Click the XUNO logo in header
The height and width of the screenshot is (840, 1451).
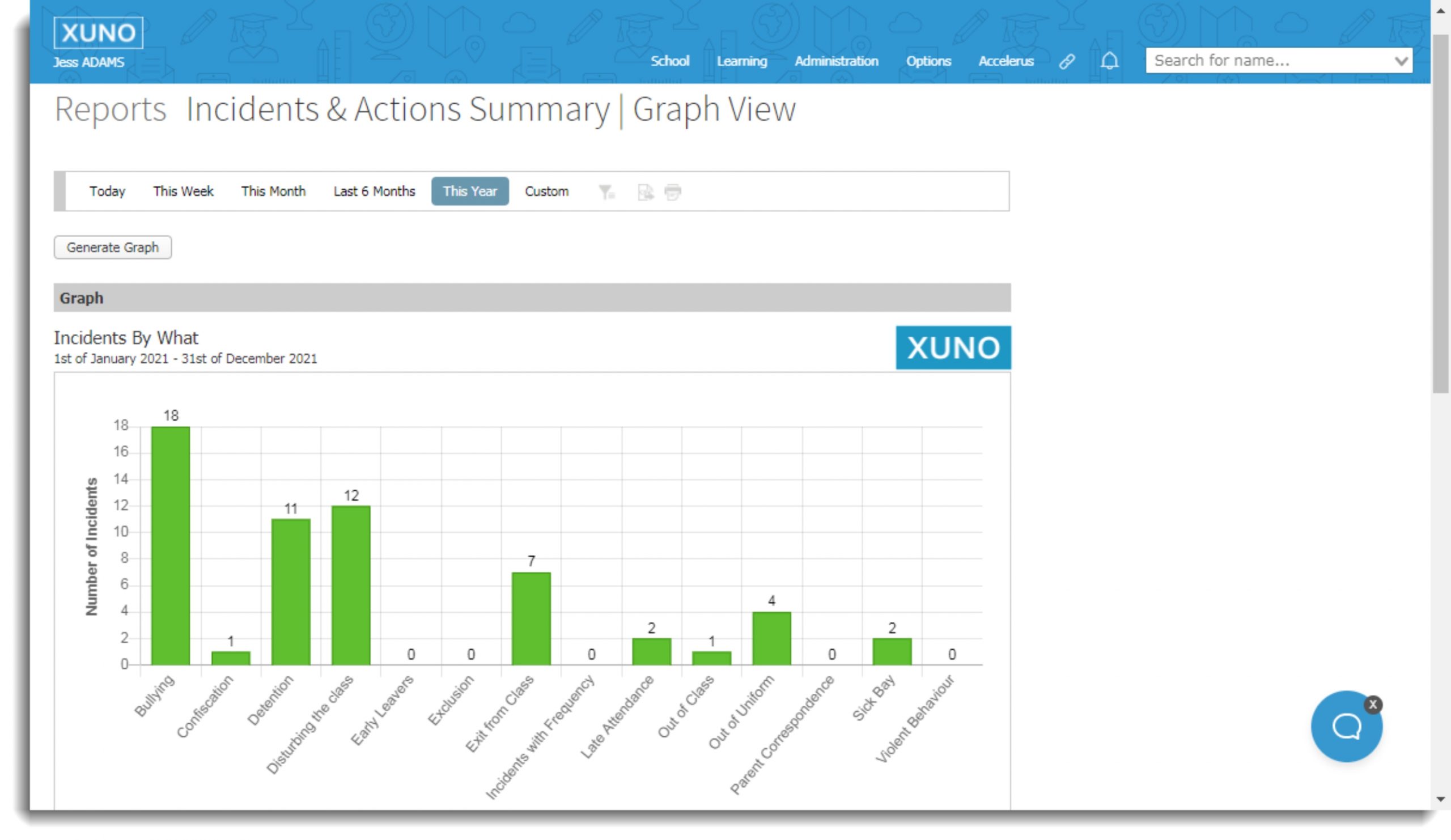tap(98, 33)
